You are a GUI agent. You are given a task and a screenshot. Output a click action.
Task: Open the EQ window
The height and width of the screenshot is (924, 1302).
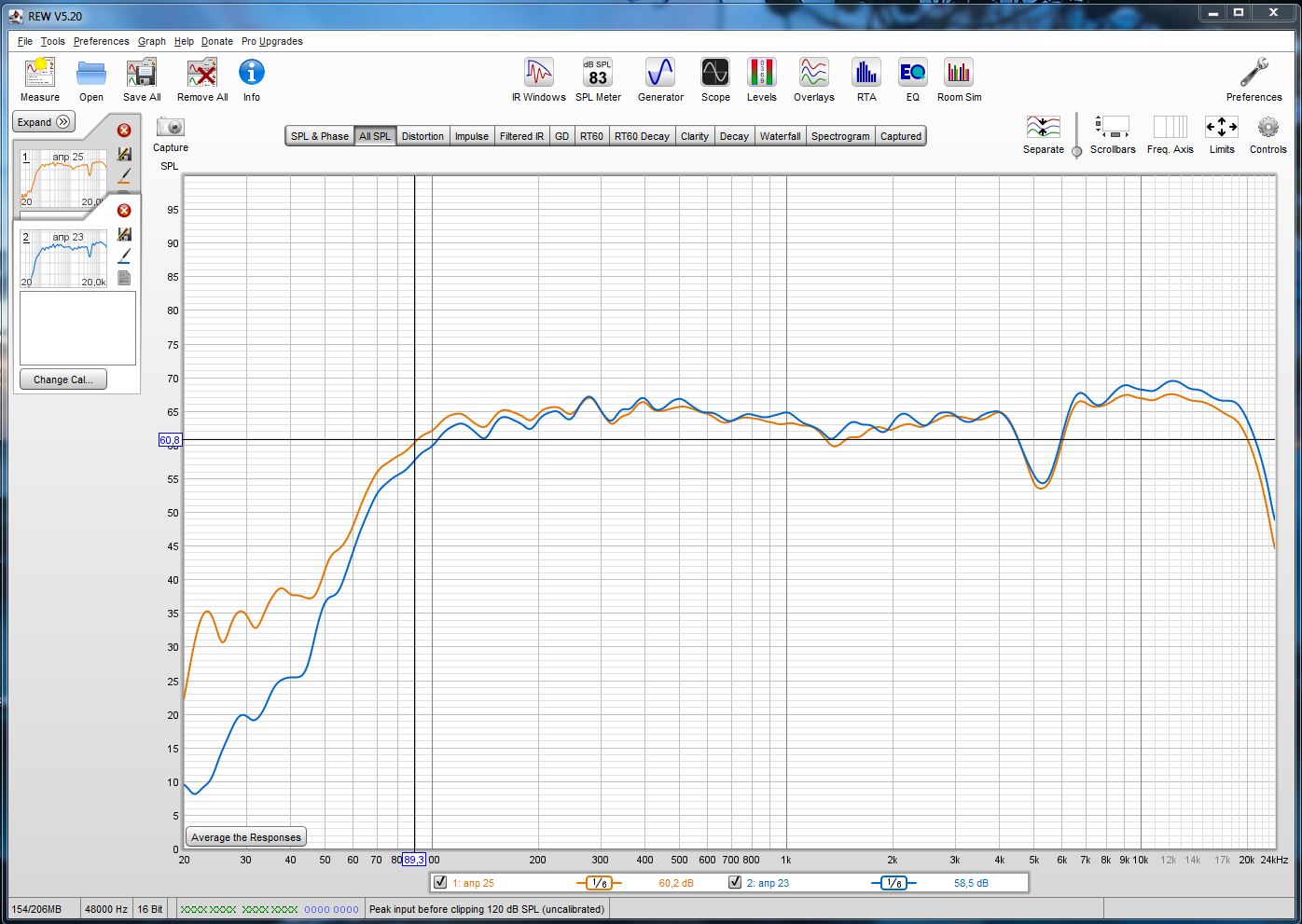(912, 78)
